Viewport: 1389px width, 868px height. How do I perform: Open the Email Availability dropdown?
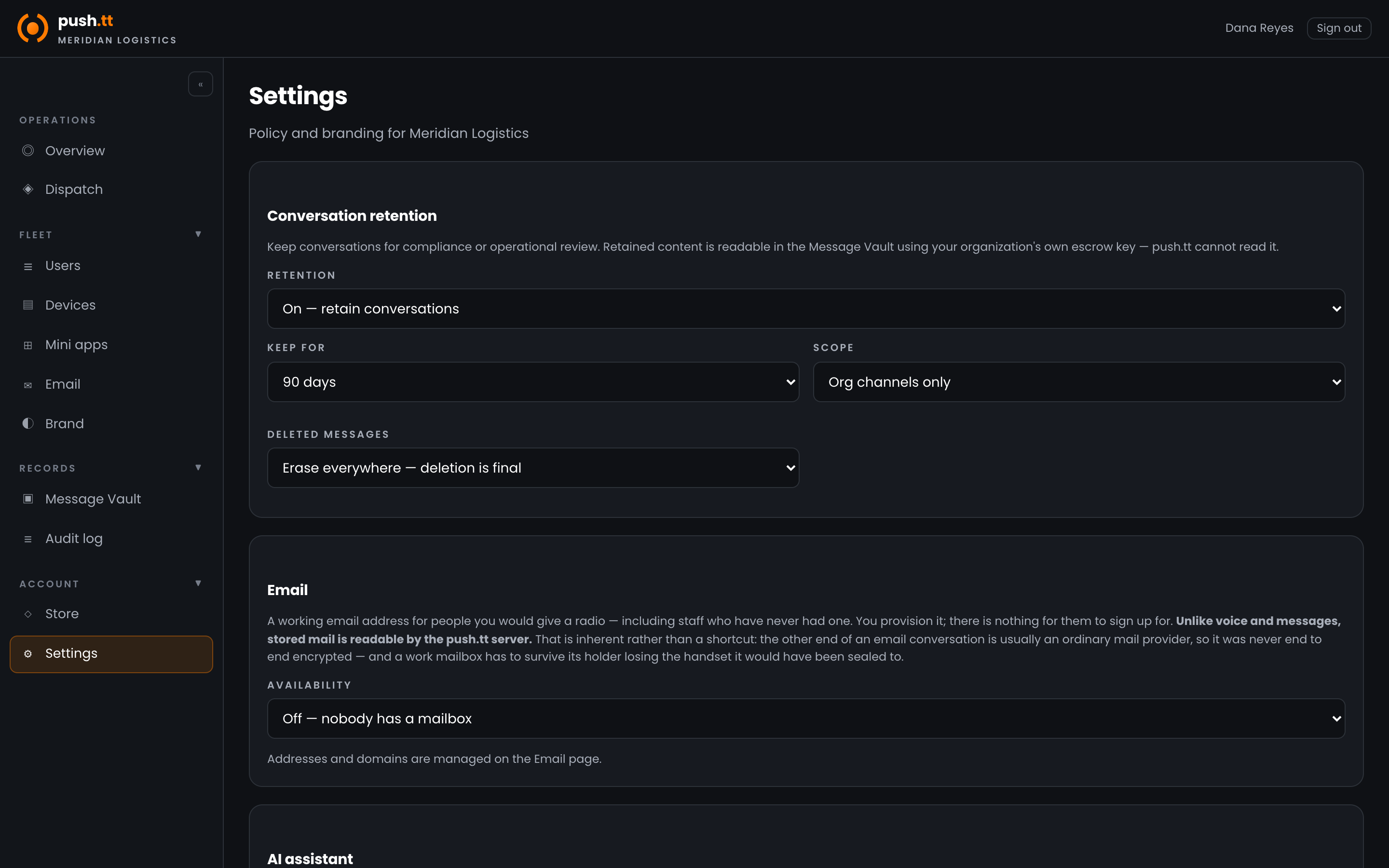[806, 719]
